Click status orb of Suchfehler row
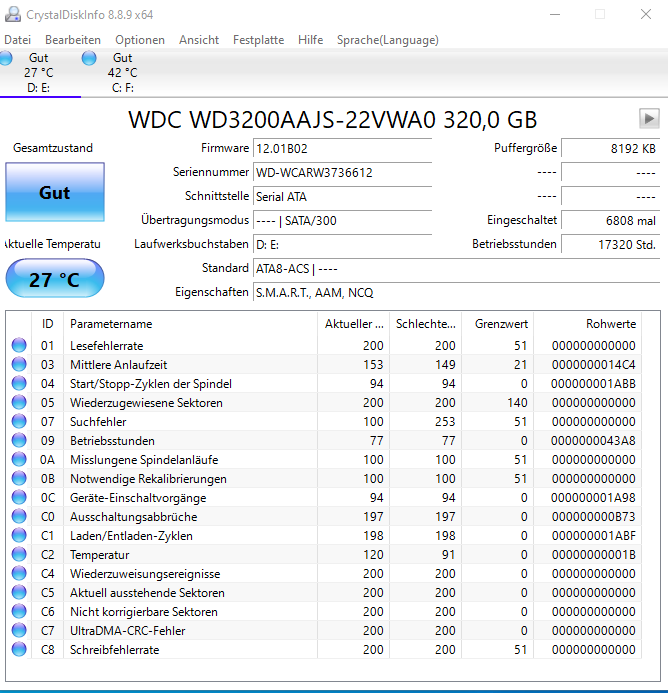The width and height of the screenshot is (668, 693). pos(19,421)
